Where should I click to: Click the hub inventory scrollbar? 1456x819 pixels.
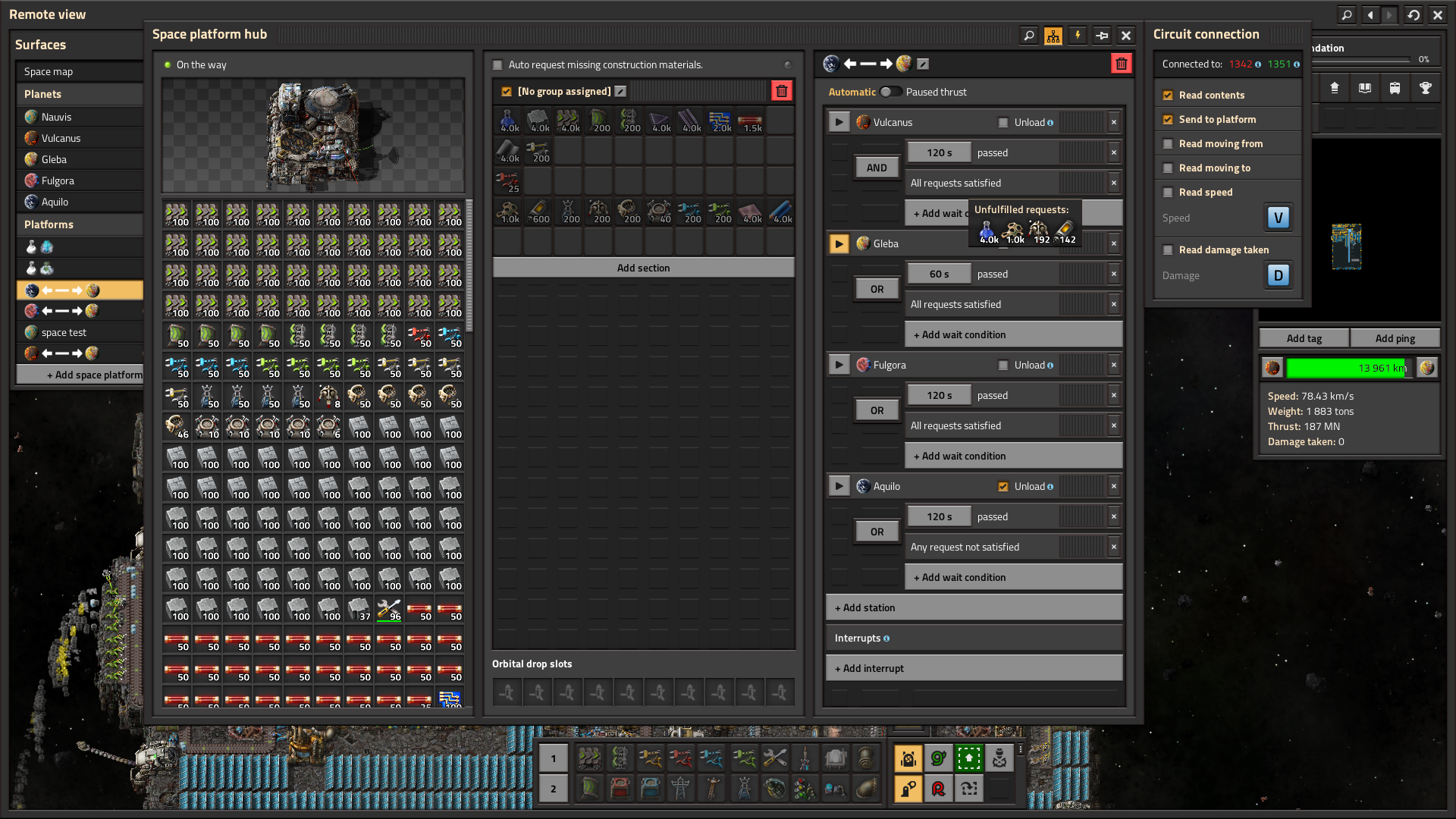[469, 265]
